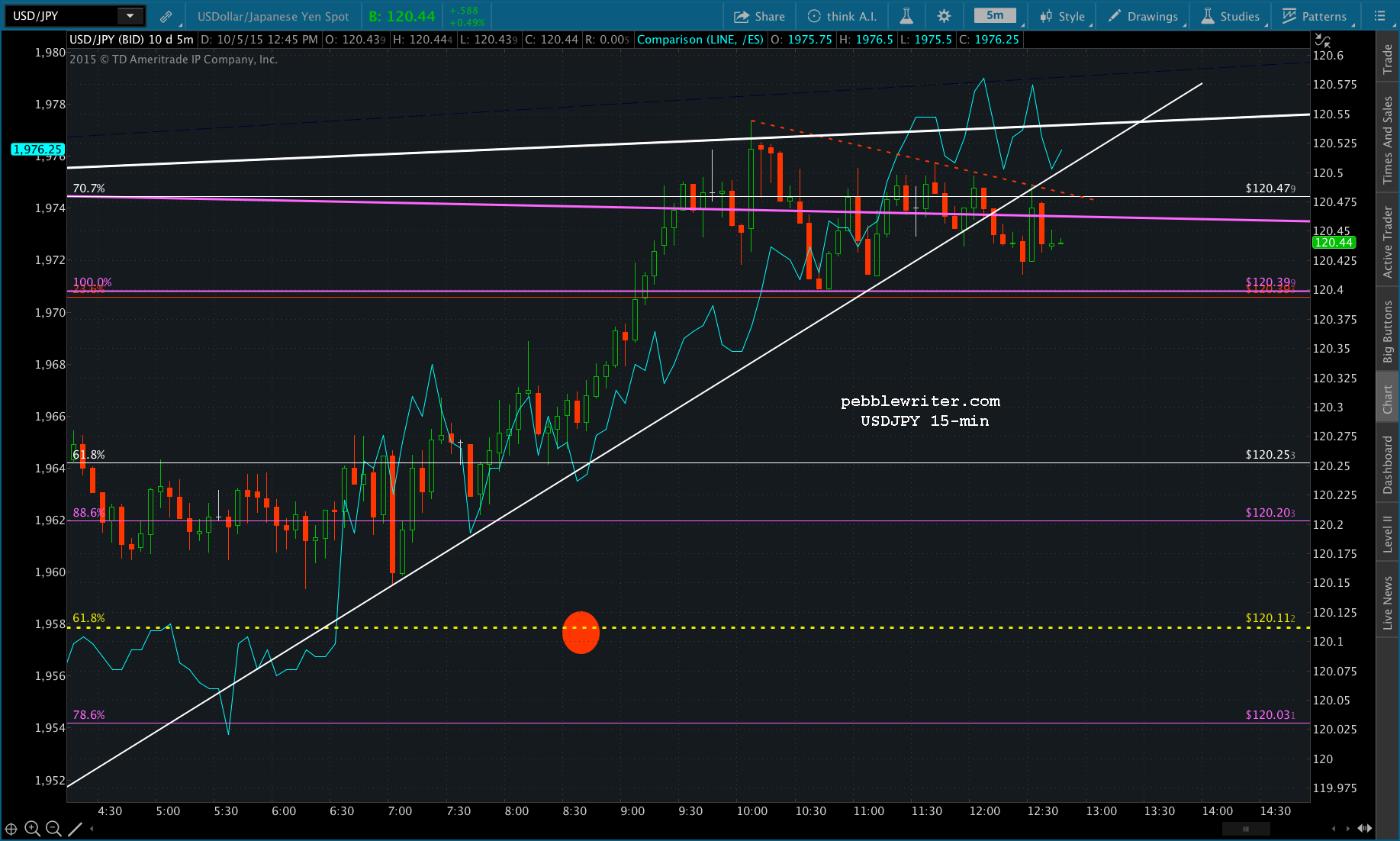Viewport: 1400px width, 841px height.
Task: Open the Active Trader side tab
Action: (1388, 242)
